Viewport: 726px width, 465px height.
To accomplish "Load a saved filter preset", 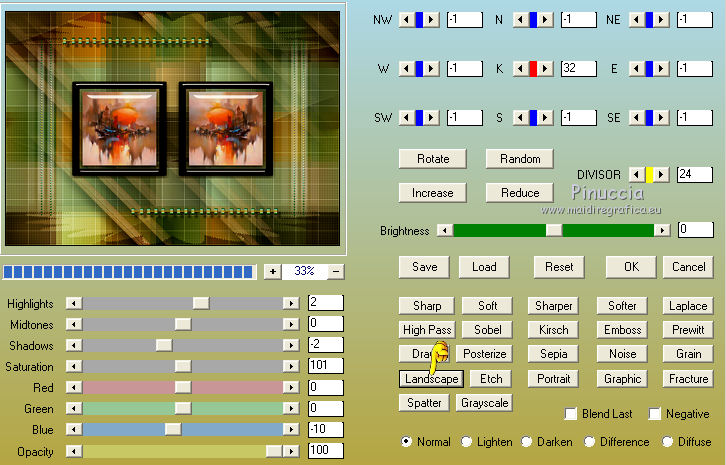I will (484, 267).
